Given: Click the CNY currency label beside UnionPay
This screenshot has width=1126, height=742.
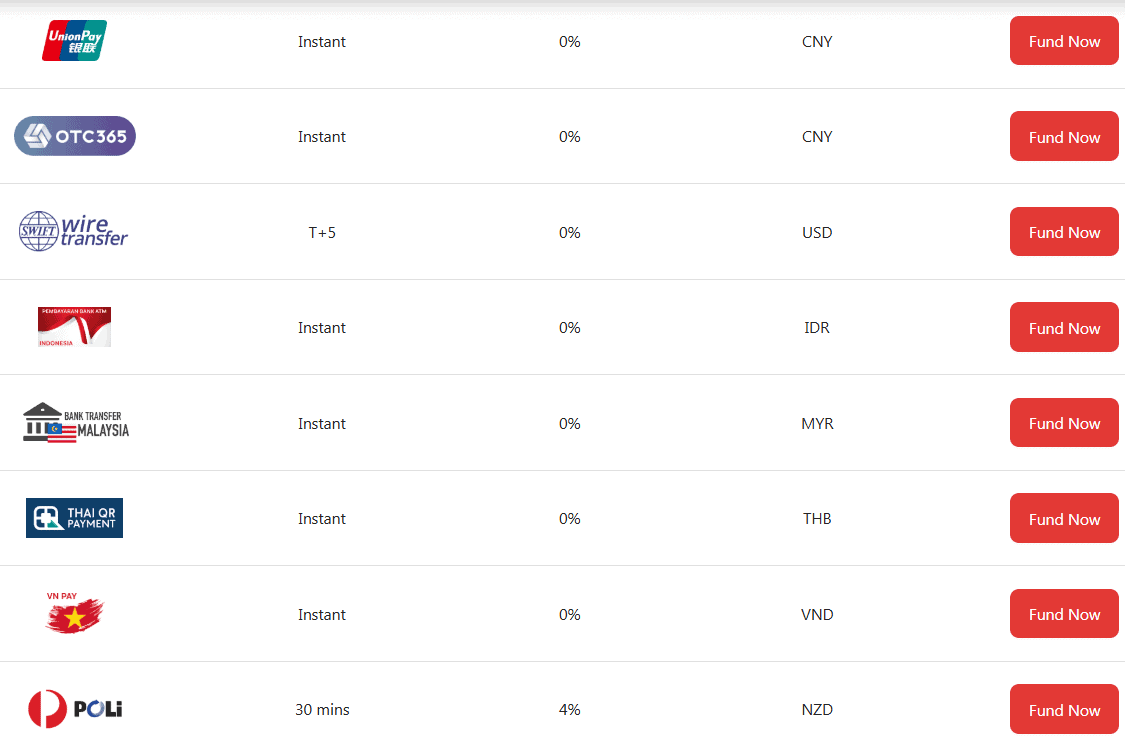Looking at the screenshot, I should point(817,41).
